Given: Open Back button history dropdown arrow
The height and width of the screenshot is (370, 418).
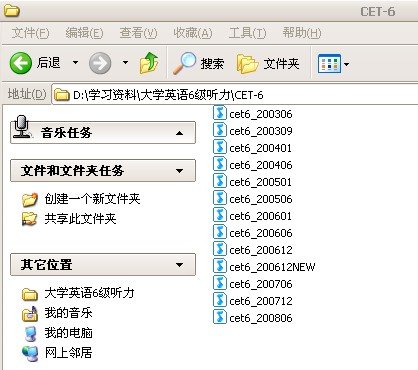Looking at the screenshot, I should 76,62.
